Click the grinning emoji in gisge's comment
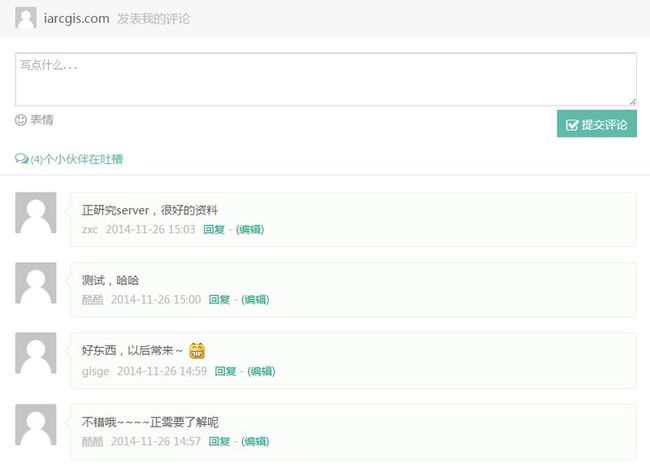Image resolution: width=650 pixels, height=472 pixels. coord(197,351)
